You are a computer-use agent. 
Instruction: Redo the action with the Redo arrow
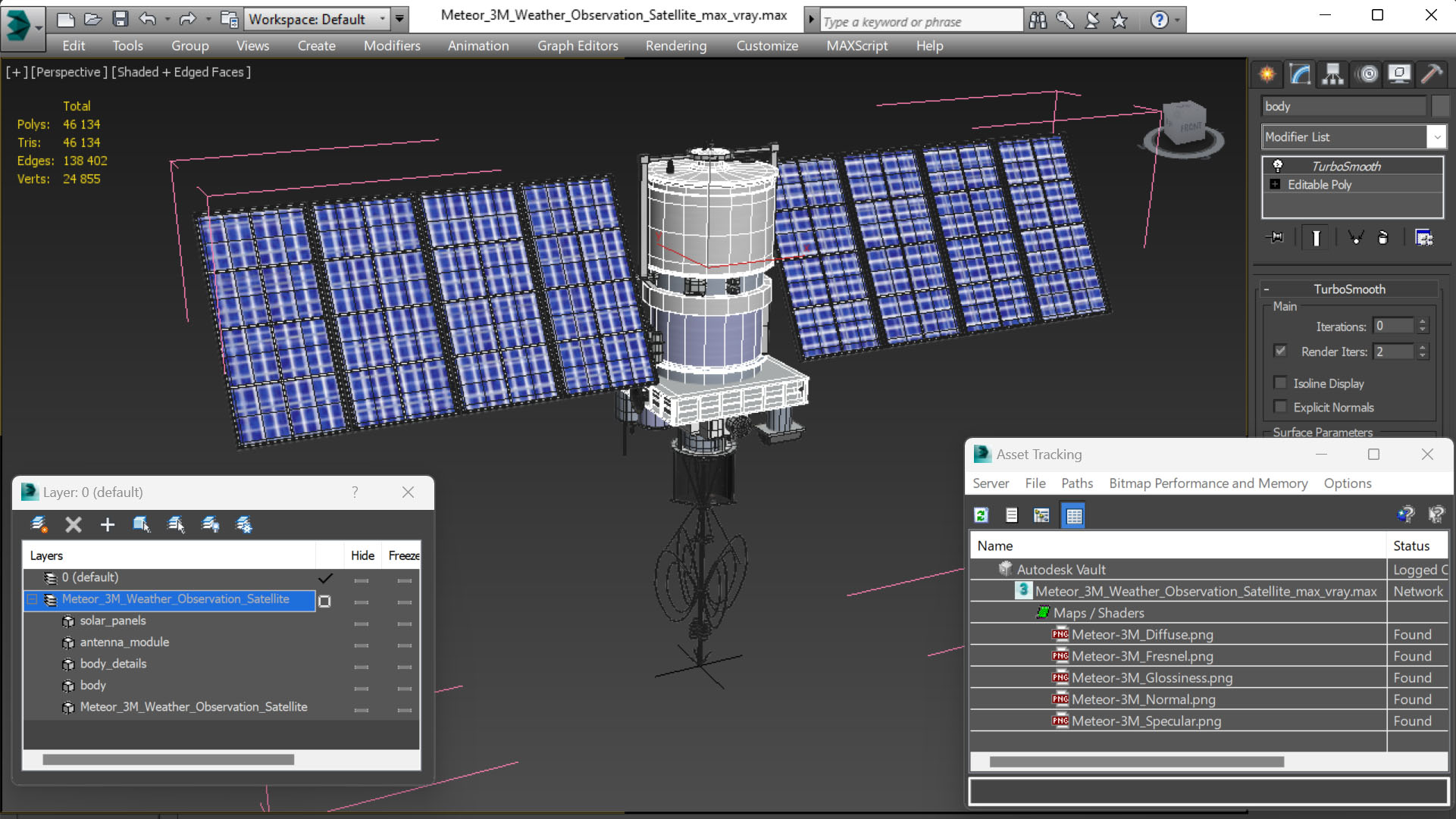pos(187,19)
